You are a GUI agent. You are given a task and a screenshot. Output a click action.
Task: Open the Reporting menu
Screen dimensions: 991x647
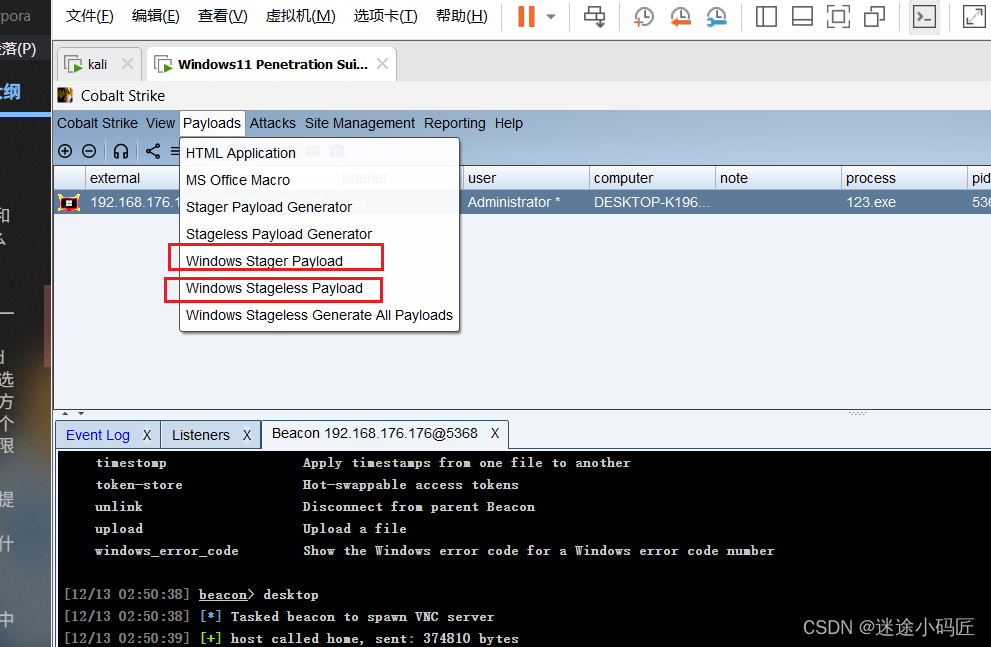point(454,123)
